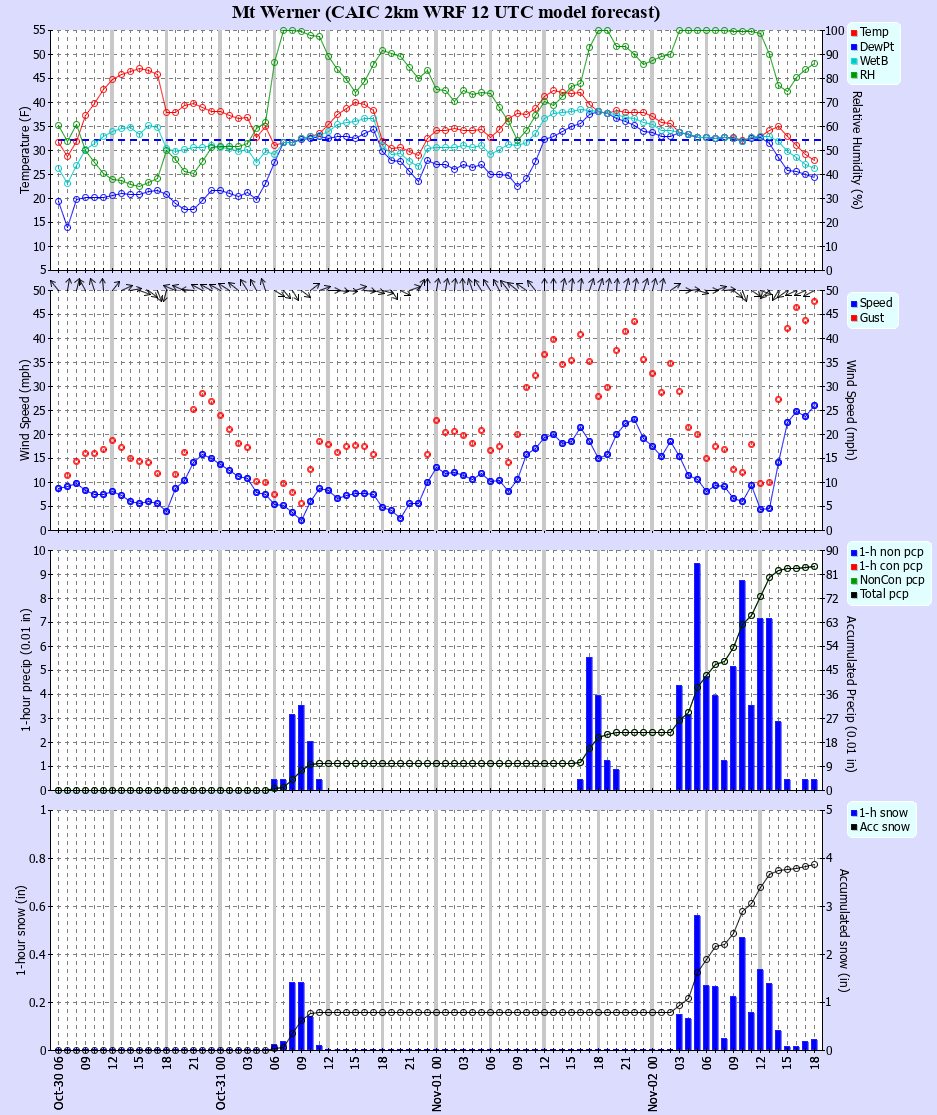937x1115 pixels.
Task: Click the Relative Humidity (%) axis label
Action: (857, 150)
